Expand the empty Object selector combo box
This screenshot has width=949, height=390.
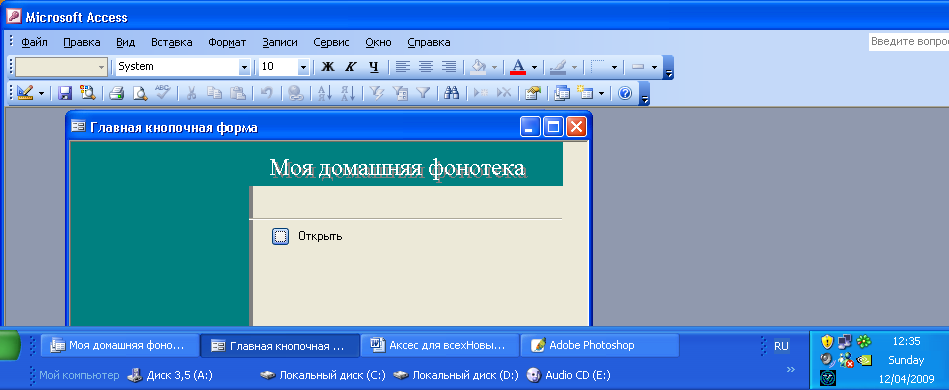click(101, 67)
